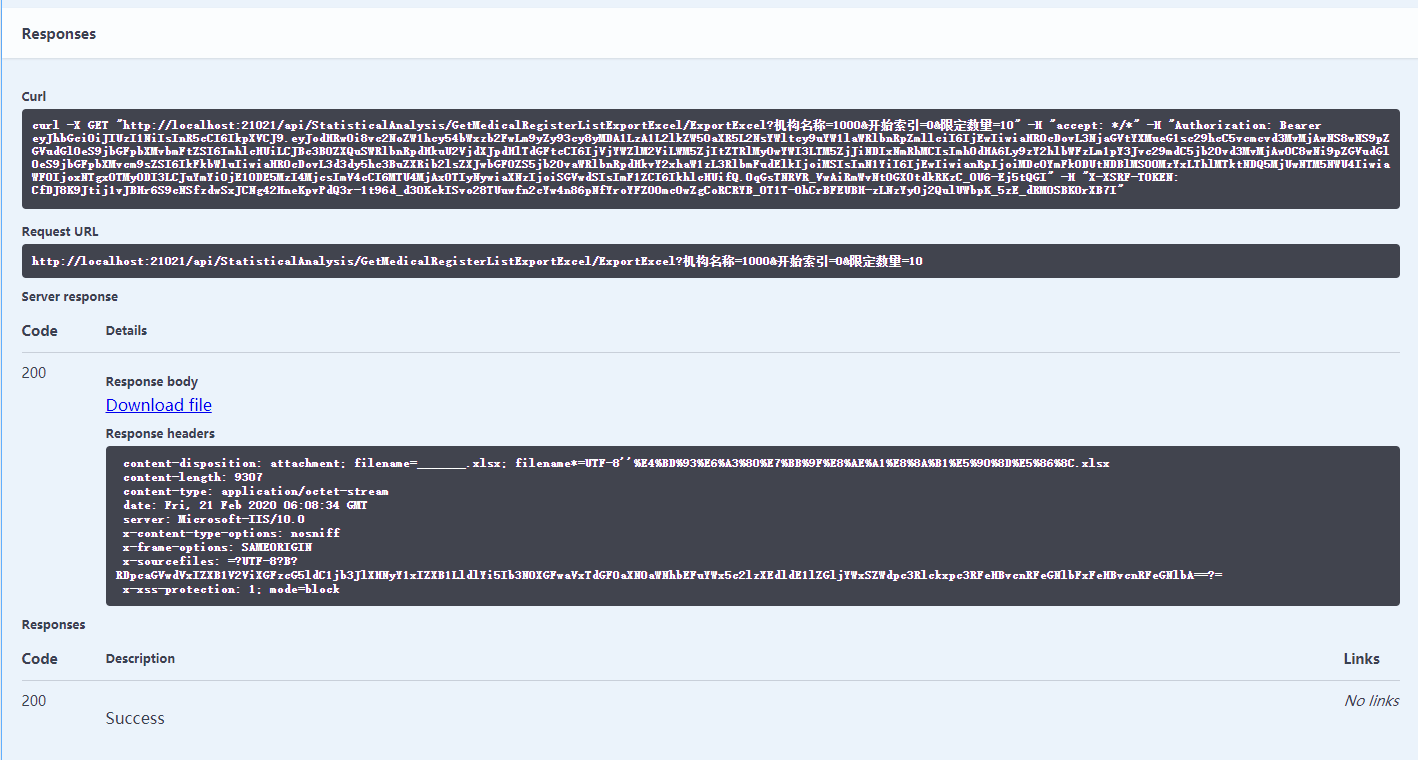Click the Curl section label

(x=33, y=96)
